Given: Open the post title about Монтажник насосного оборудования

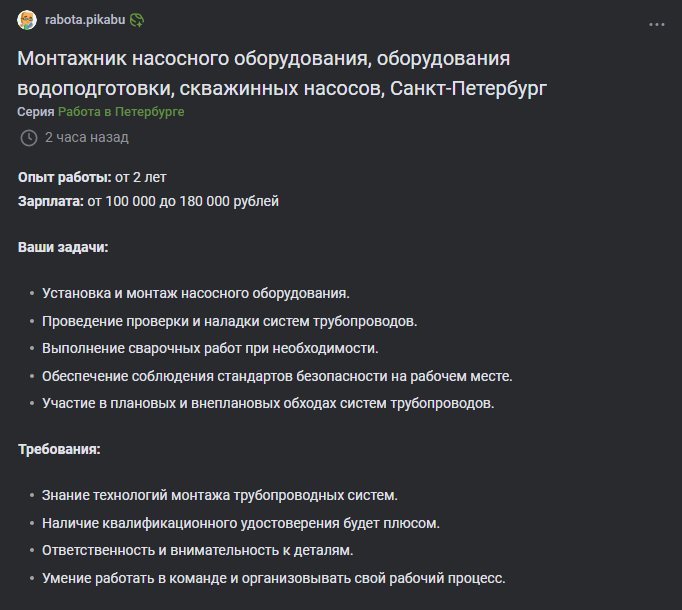Looking at the screenshot, I should click(282, 74).
